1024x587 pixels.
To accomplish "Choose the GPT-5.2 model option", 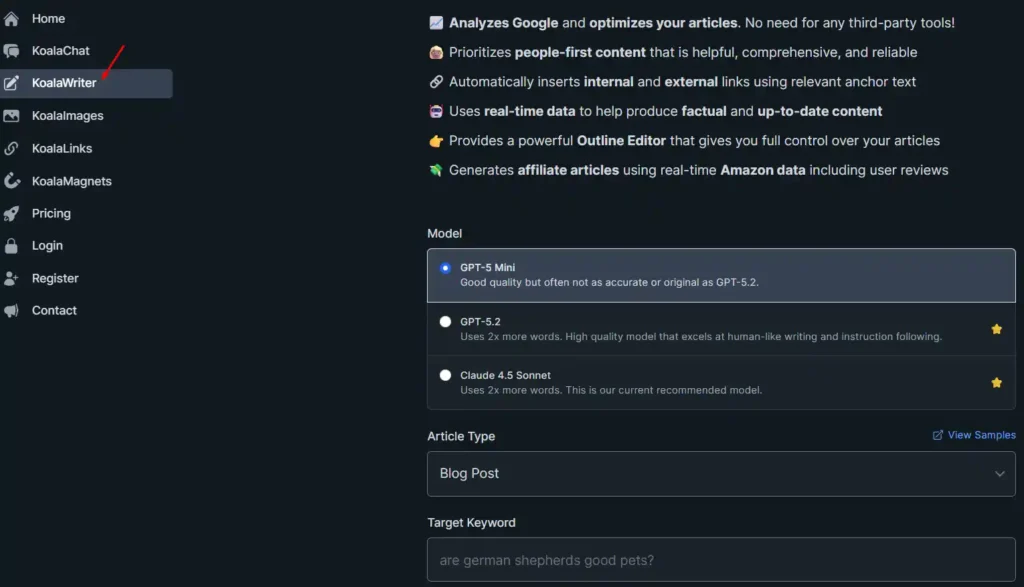I will coord(445,321).
